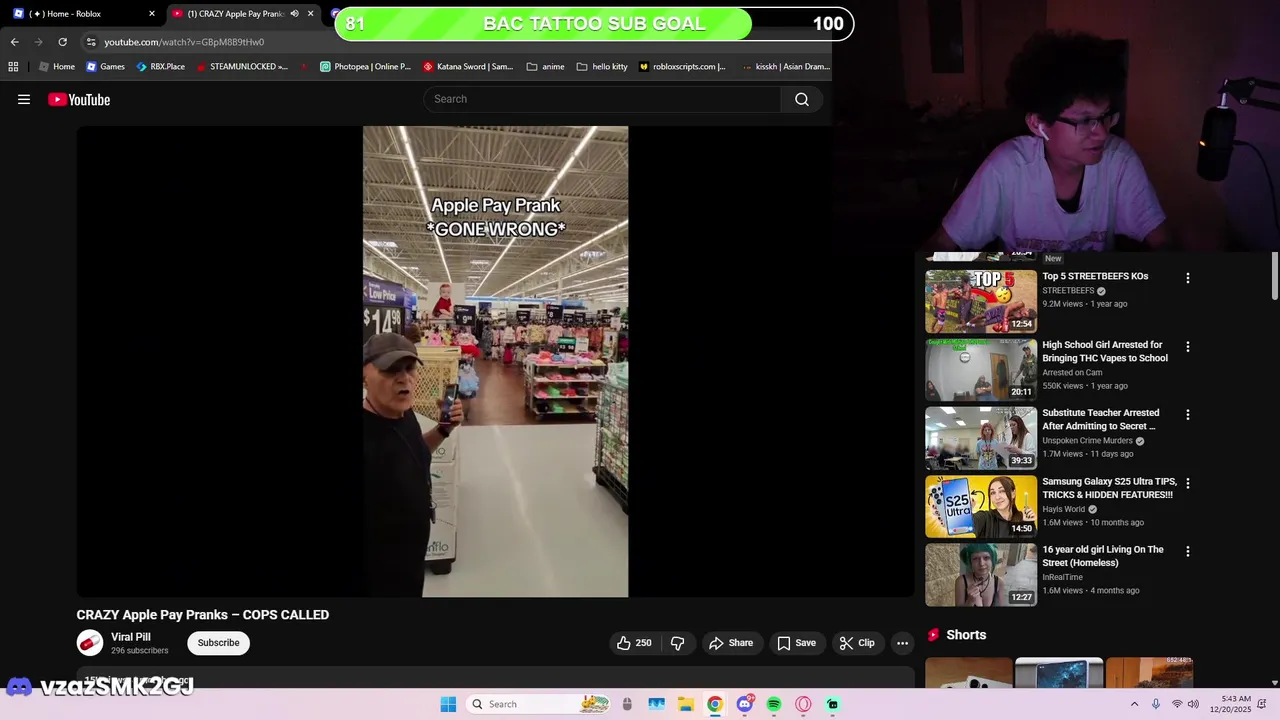Image resolution: width=1280 pixels, height=720 pixels.
Task: Open the volume speaker tray icon
Action: pos(1194,704)
